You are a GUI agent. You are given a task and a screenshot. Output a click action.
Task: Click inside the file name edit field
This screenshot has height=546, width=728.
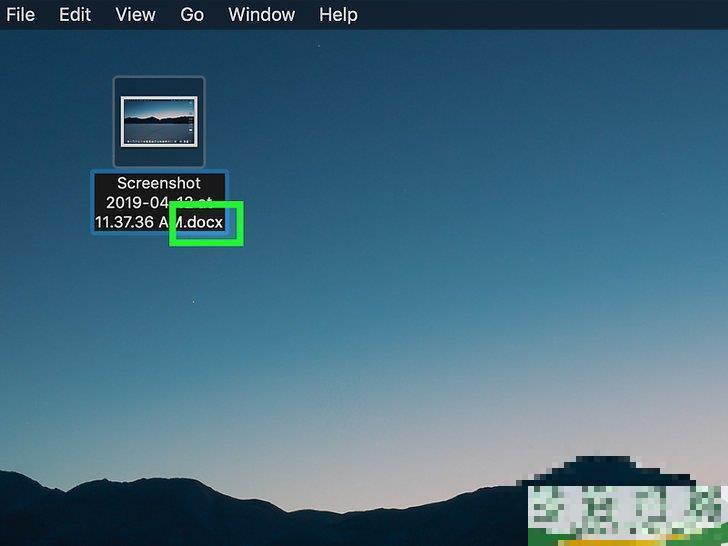point(159,202)
